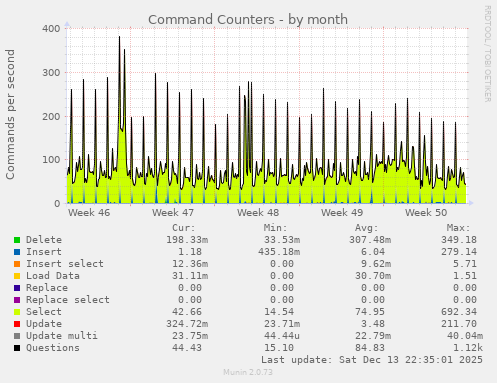The image size is (497, 383).
Task: Click Load Data average value 30.70m
Action: (x=373, y=276)
